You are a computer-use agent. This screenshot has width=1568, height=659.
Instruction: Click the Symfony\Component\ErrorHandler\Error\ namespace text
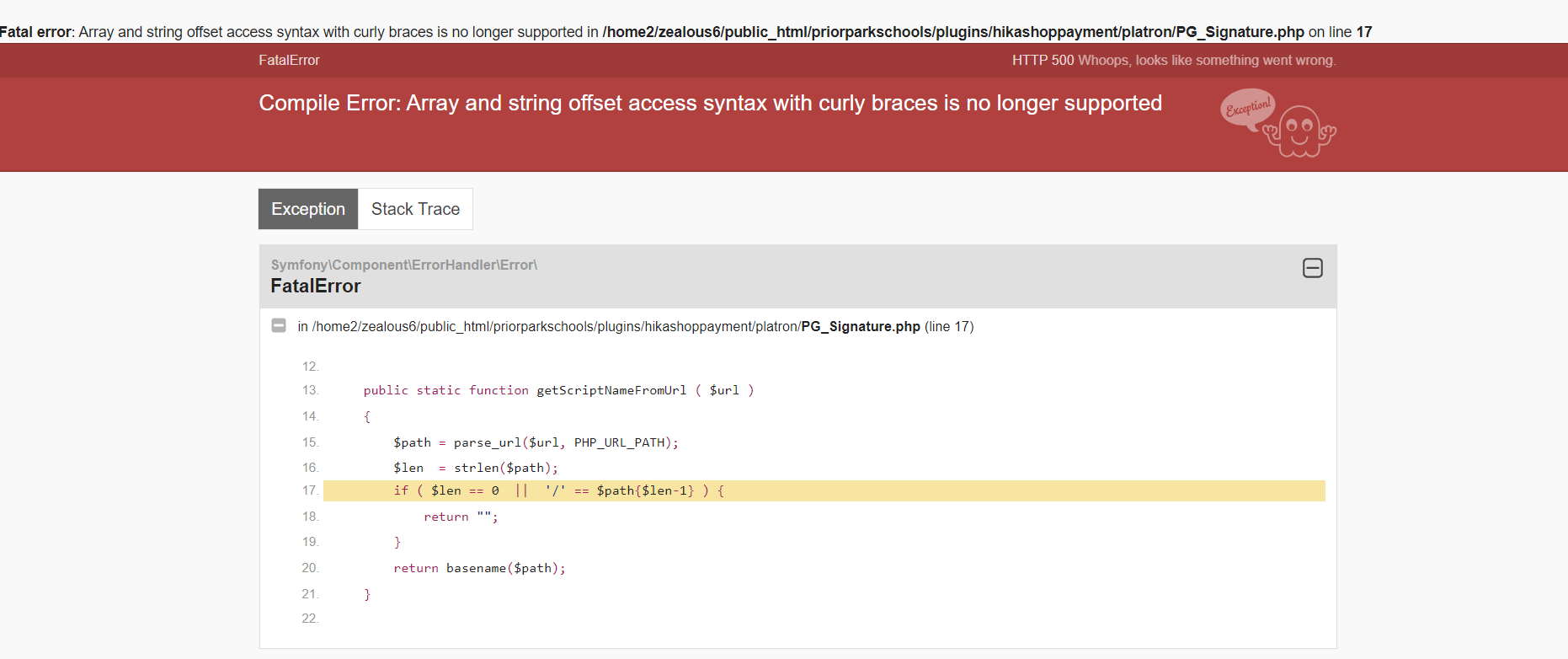tap(404, 265)
